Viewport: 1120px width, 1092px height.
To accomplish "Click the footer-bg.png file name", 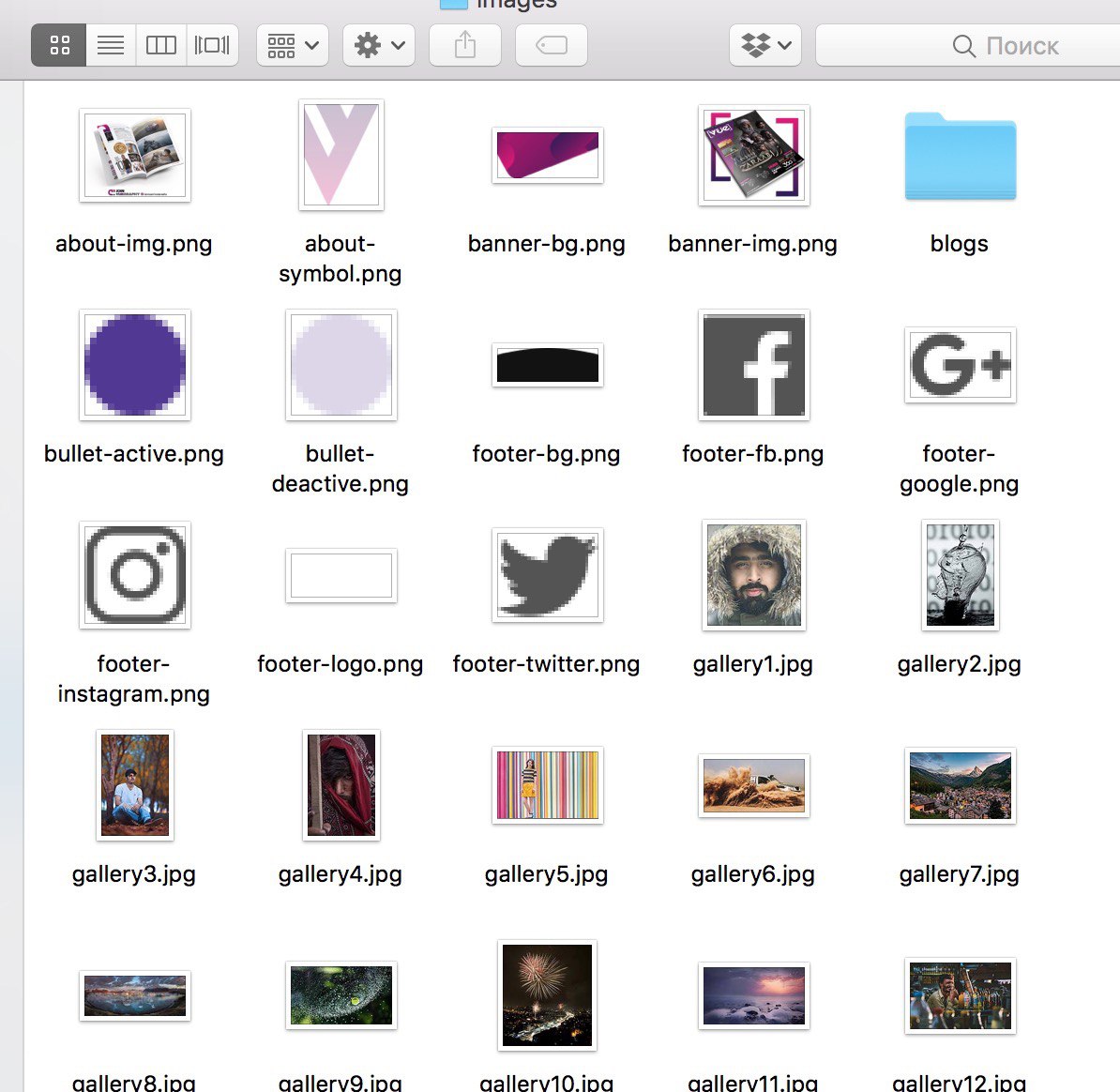I will point(547,454).
